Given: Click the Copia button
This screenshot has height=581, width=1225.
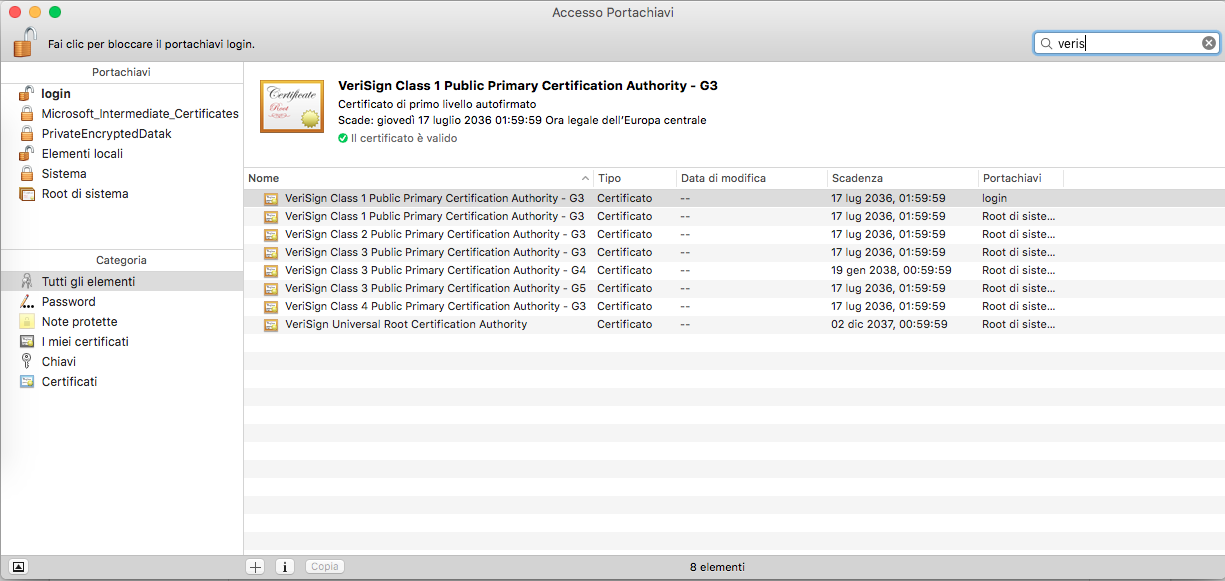Looking at the screenshot, I should click(325, 566).
